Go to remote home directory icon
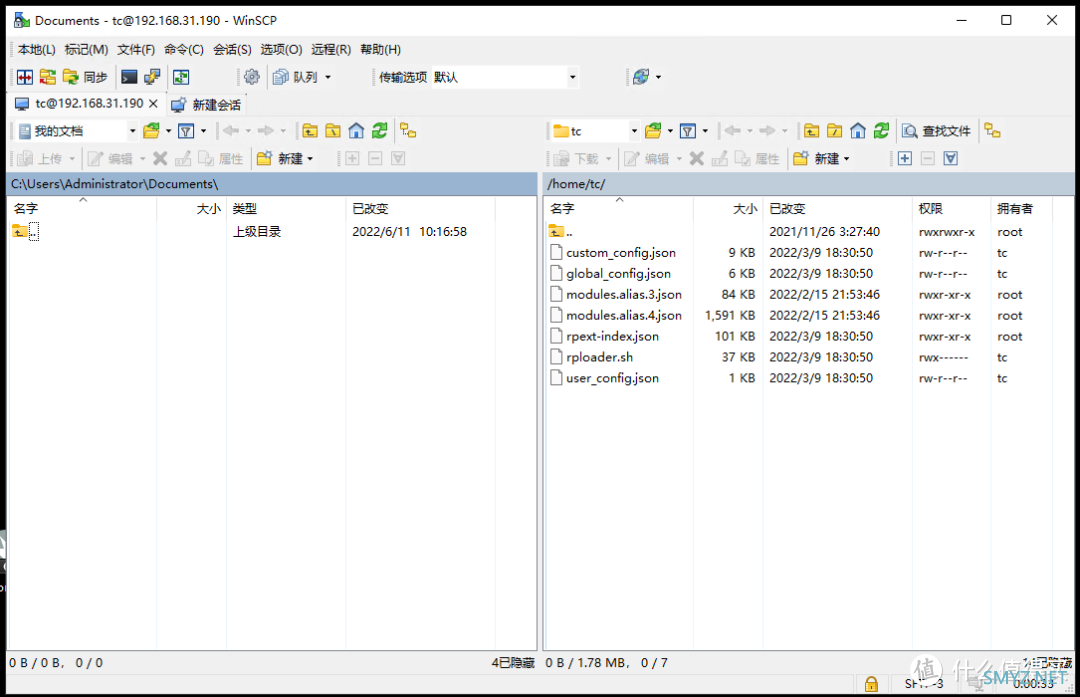 [x=858, y=131]
